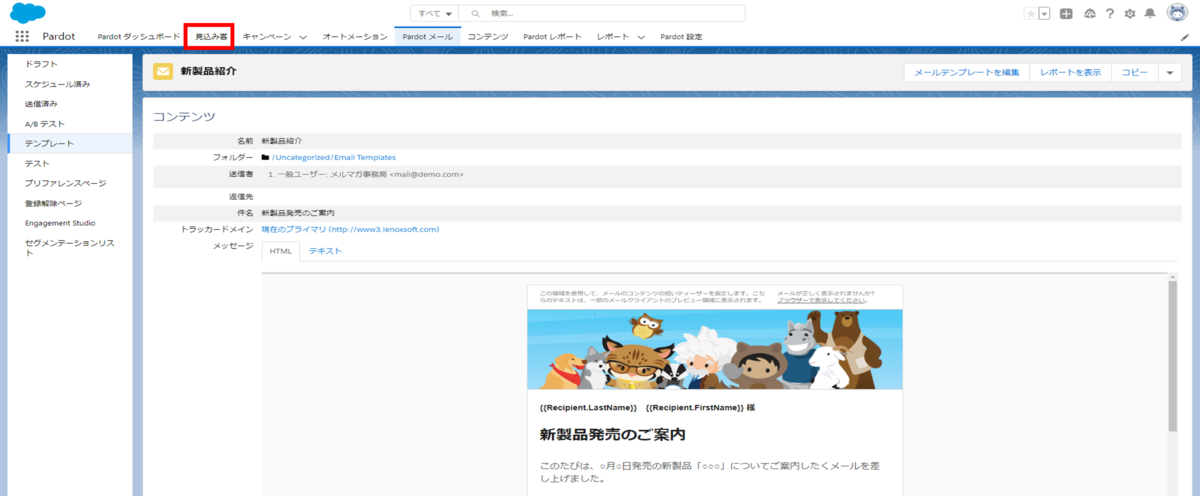Expand the レポート tab chevron
1200x496 pixels.
[641, 37]
